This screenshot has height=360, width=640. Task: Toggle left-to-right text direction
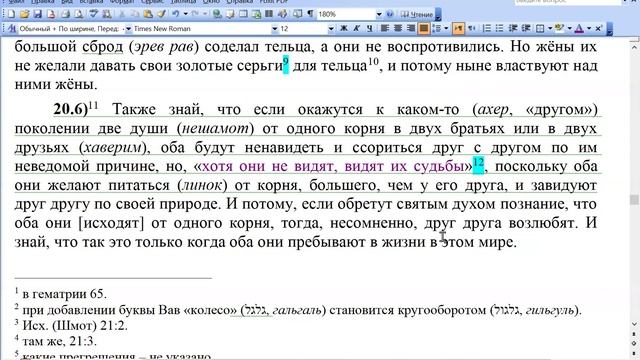tap(458, 28)
